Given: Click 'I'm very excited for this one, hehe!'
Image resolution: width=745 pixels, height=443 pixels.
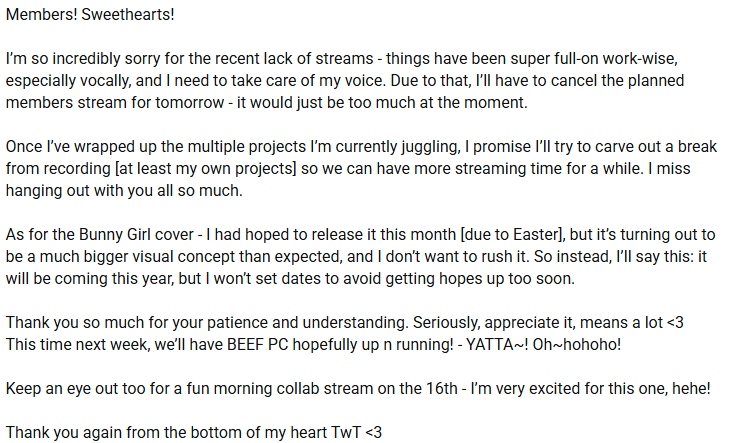Looking at the screenshot, I should click(590, 389).
